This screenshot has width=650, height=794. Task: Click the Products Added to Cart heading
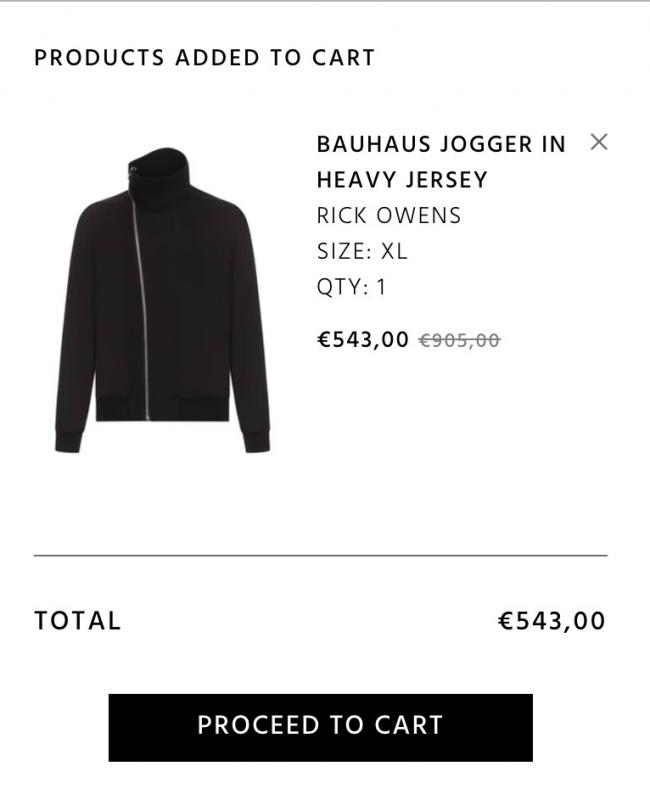tap(205, 58)
